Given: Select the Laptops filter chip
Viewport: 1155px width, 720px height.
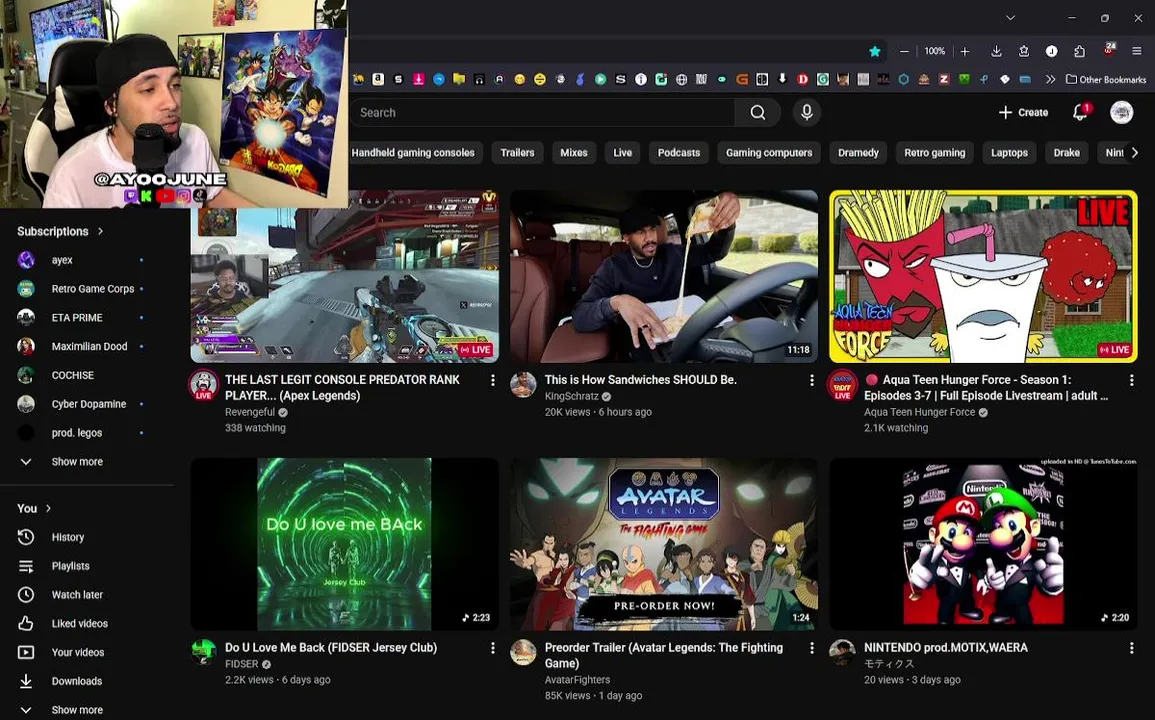Looking at the screenshot, I should tap(1009, 153).
